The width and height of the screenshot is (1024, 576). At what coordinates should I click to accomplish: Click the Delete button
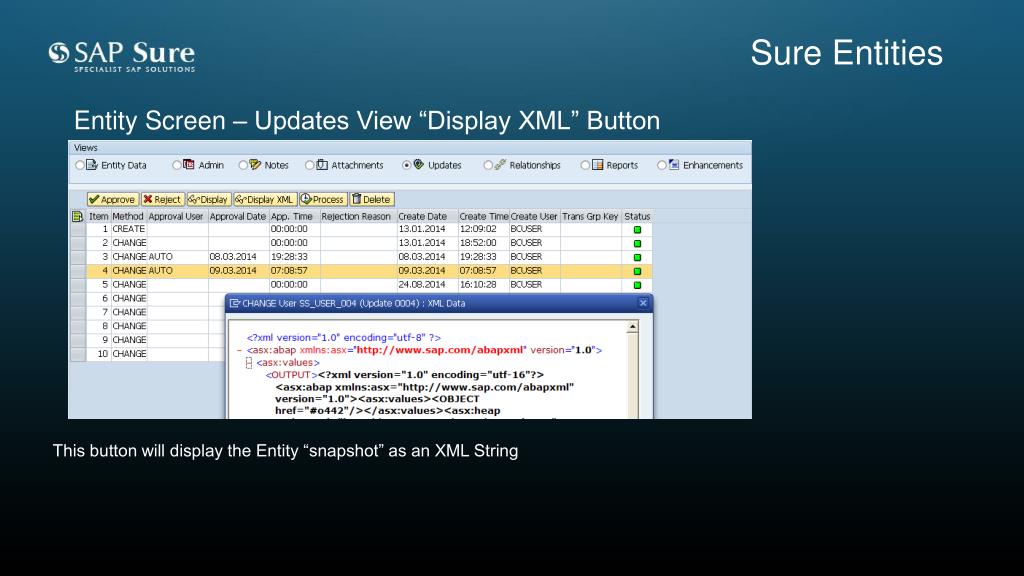[372, 199]
